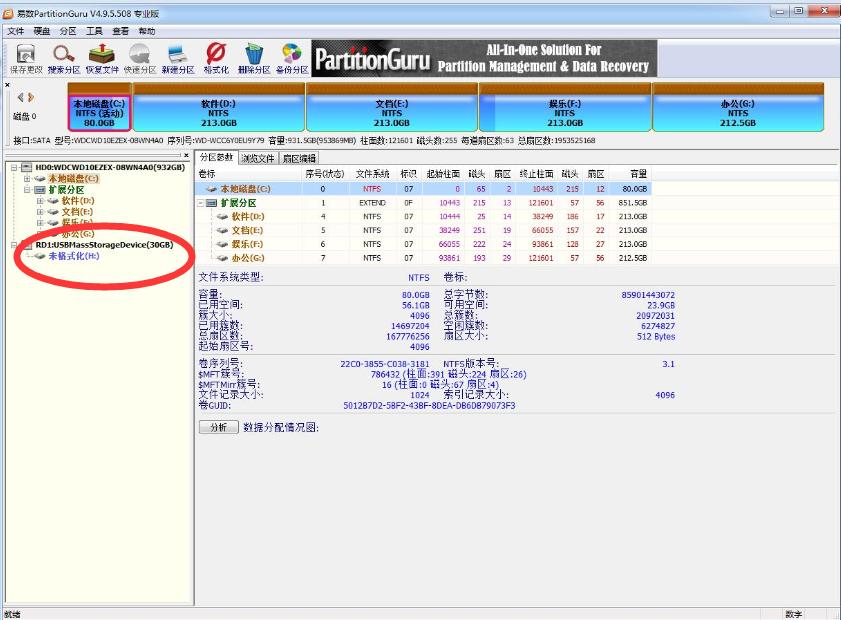This screenshot has height=620, width=841.
Task: Click the PartitionGuru banner image
Action: pos(484,58)
